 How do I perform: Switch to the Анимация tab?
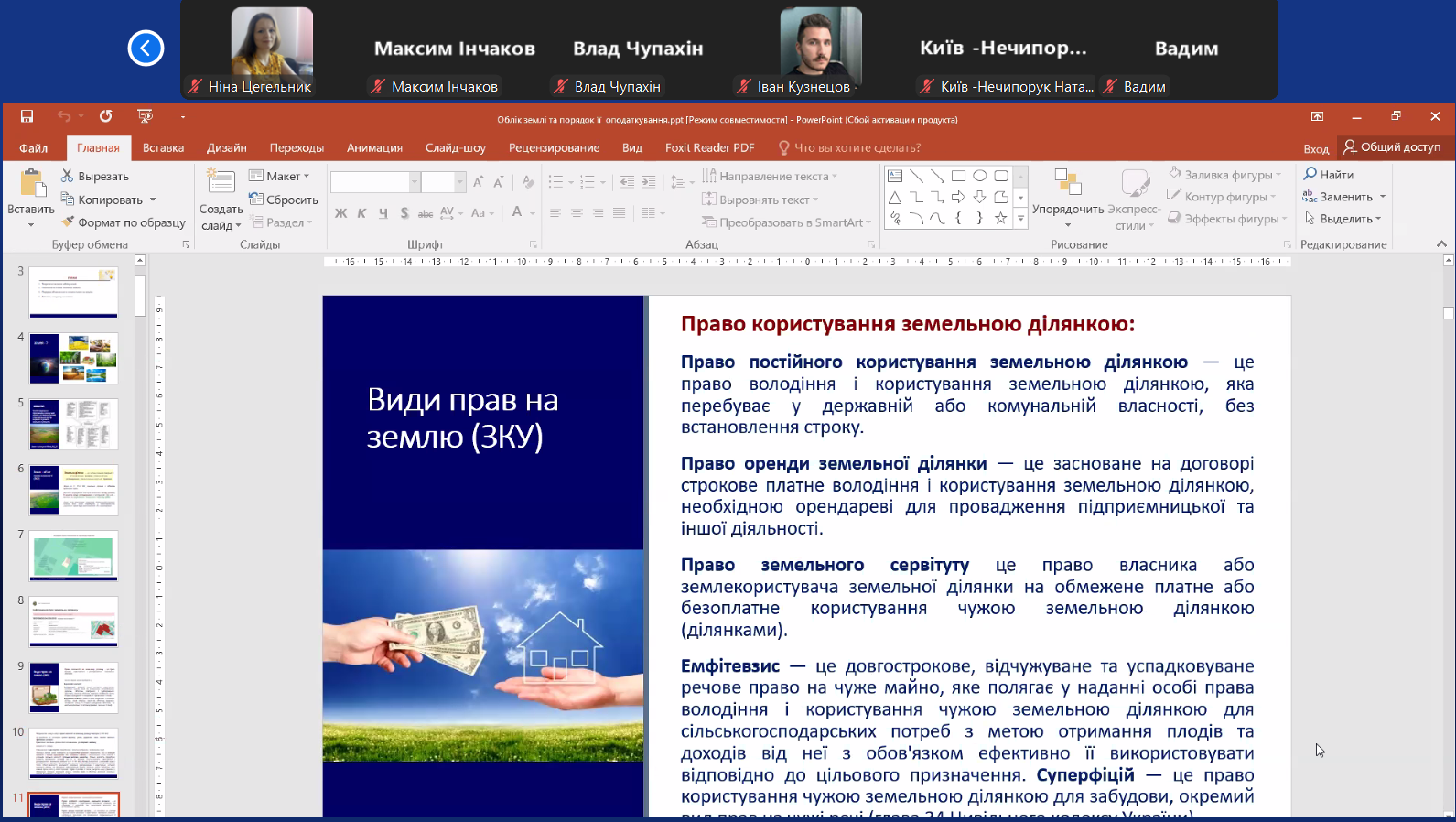(x=374, y=147)
